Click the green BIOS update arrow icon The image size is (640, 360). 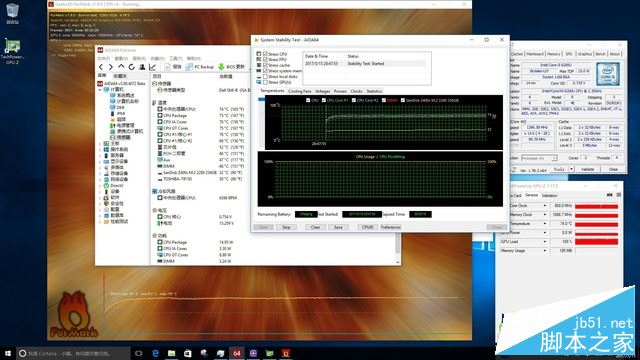tap(221, 67)
